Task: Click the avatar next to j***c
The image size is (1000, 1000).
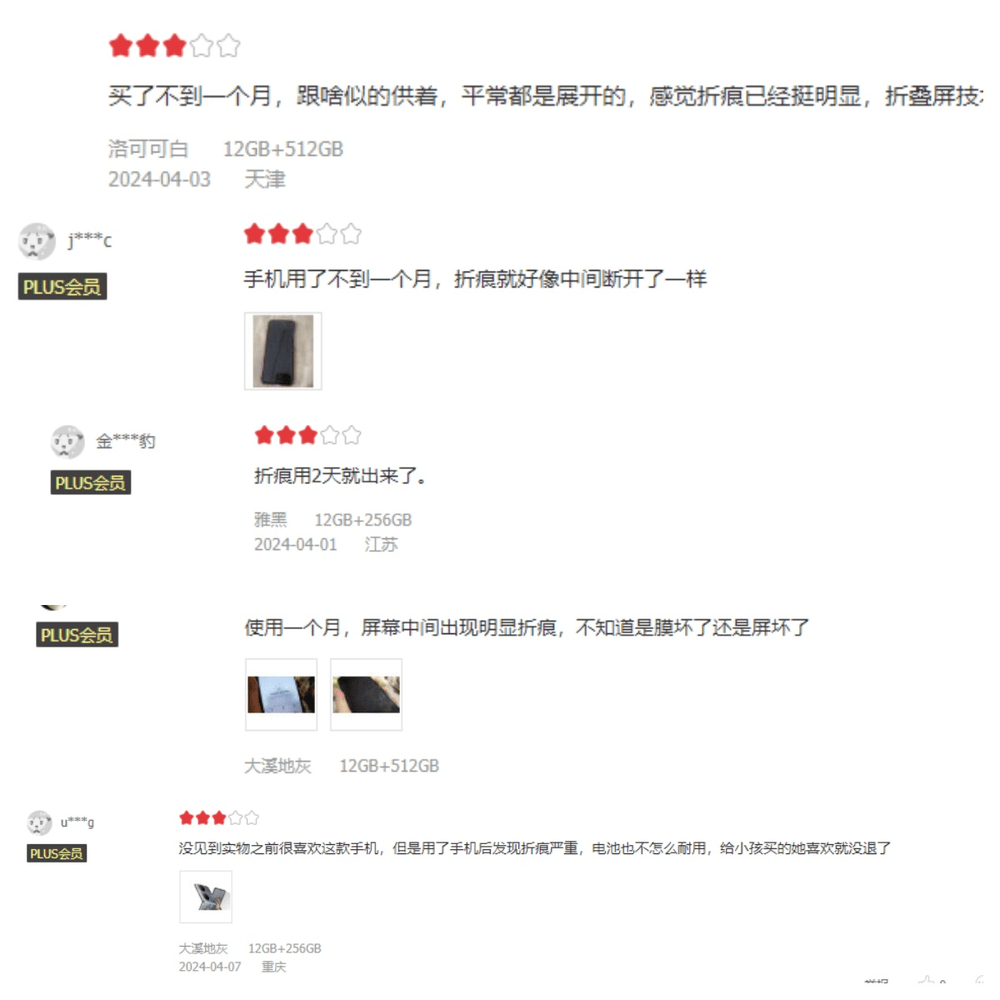Action: [x=37, y=241]
